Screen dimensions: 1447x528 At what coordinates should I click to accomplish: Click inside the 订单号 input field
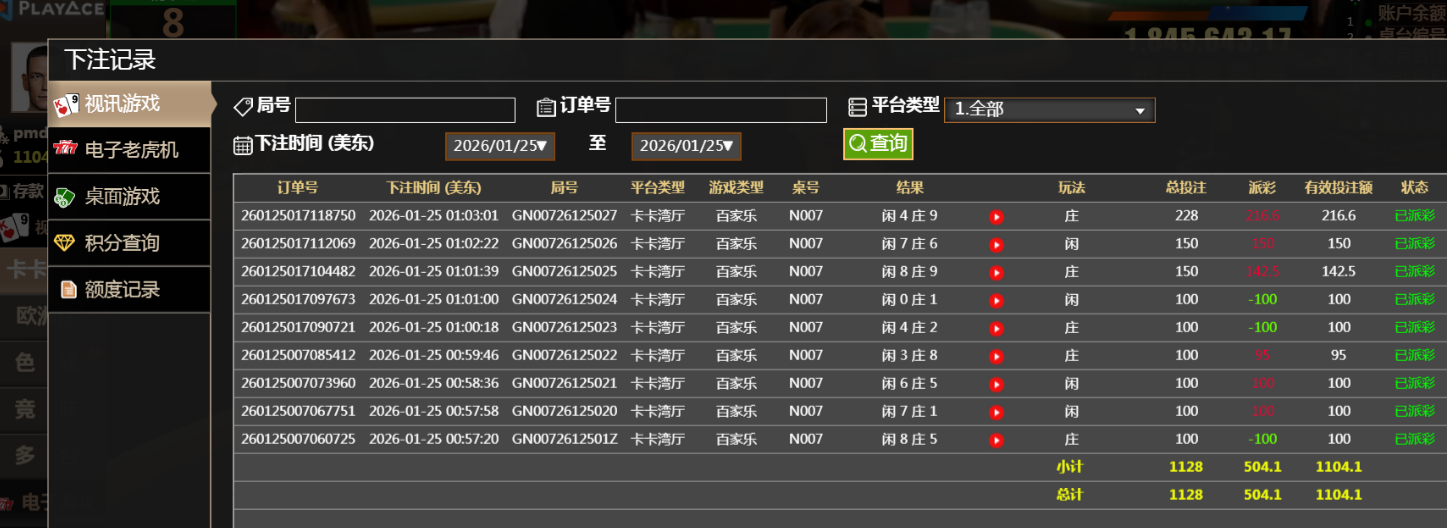[x=721, y=110]
